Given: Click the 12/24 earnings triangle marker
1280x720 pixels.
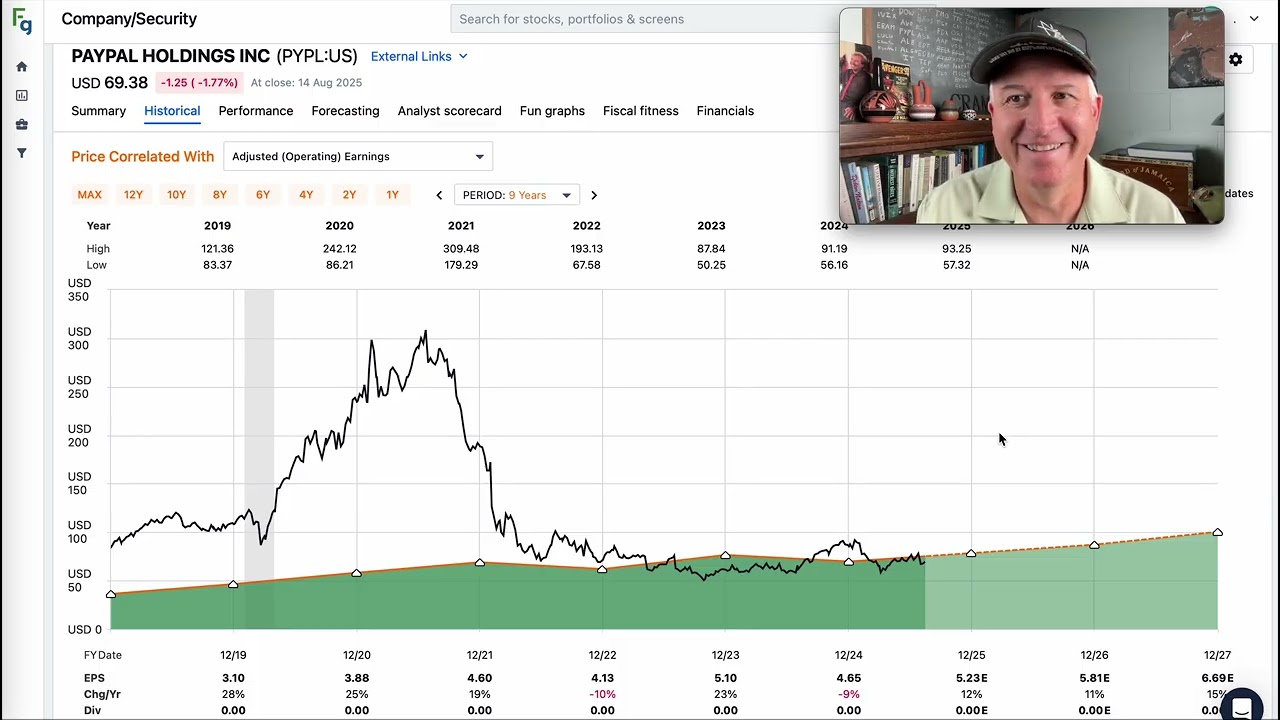Looking at the screenshot, I should click(x=848, y=562).
